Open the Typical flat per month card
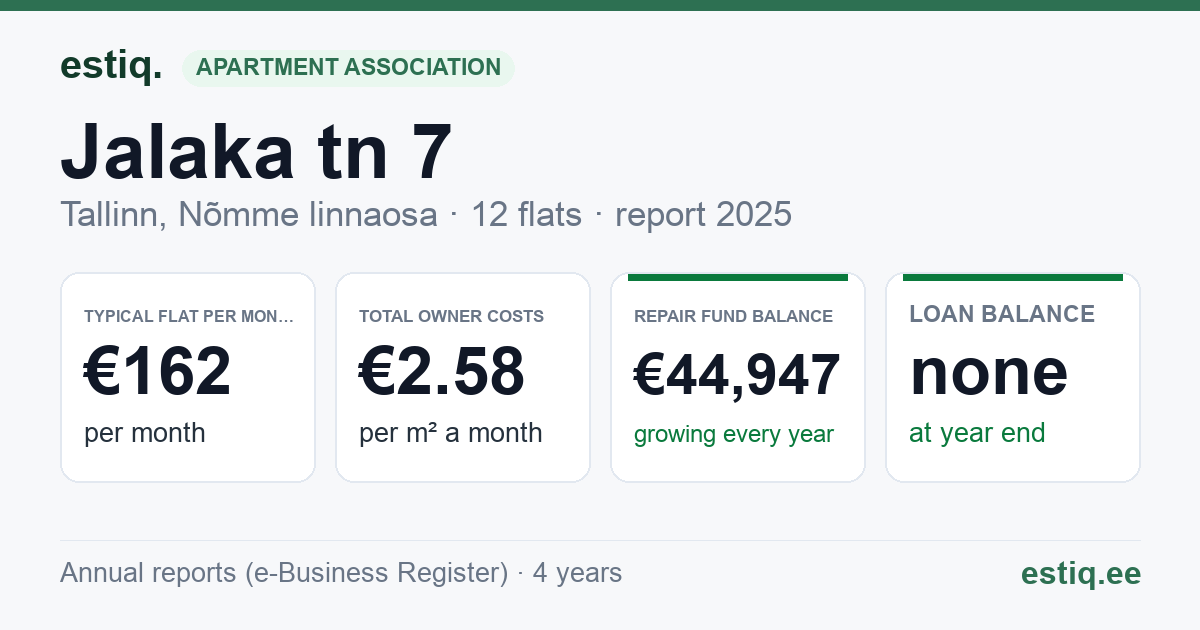 point(188,377)
